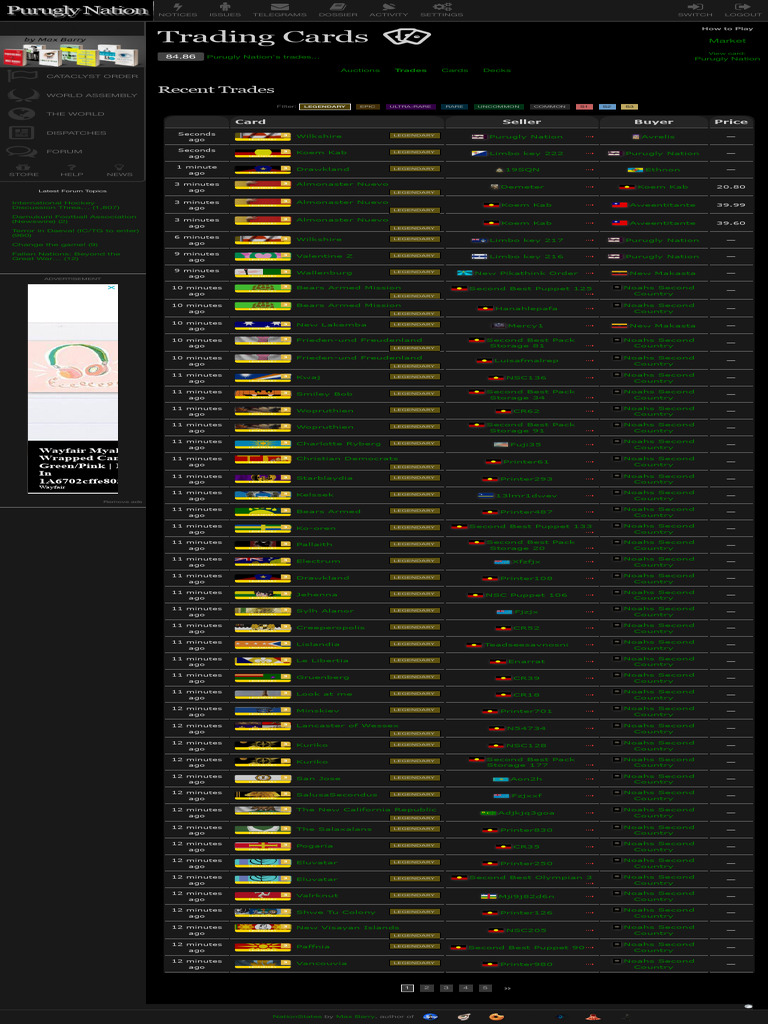Open the Max Barry footer link
This screenshot has width=768, height=1024.
pyautogui.click(x=355, y=1016)
